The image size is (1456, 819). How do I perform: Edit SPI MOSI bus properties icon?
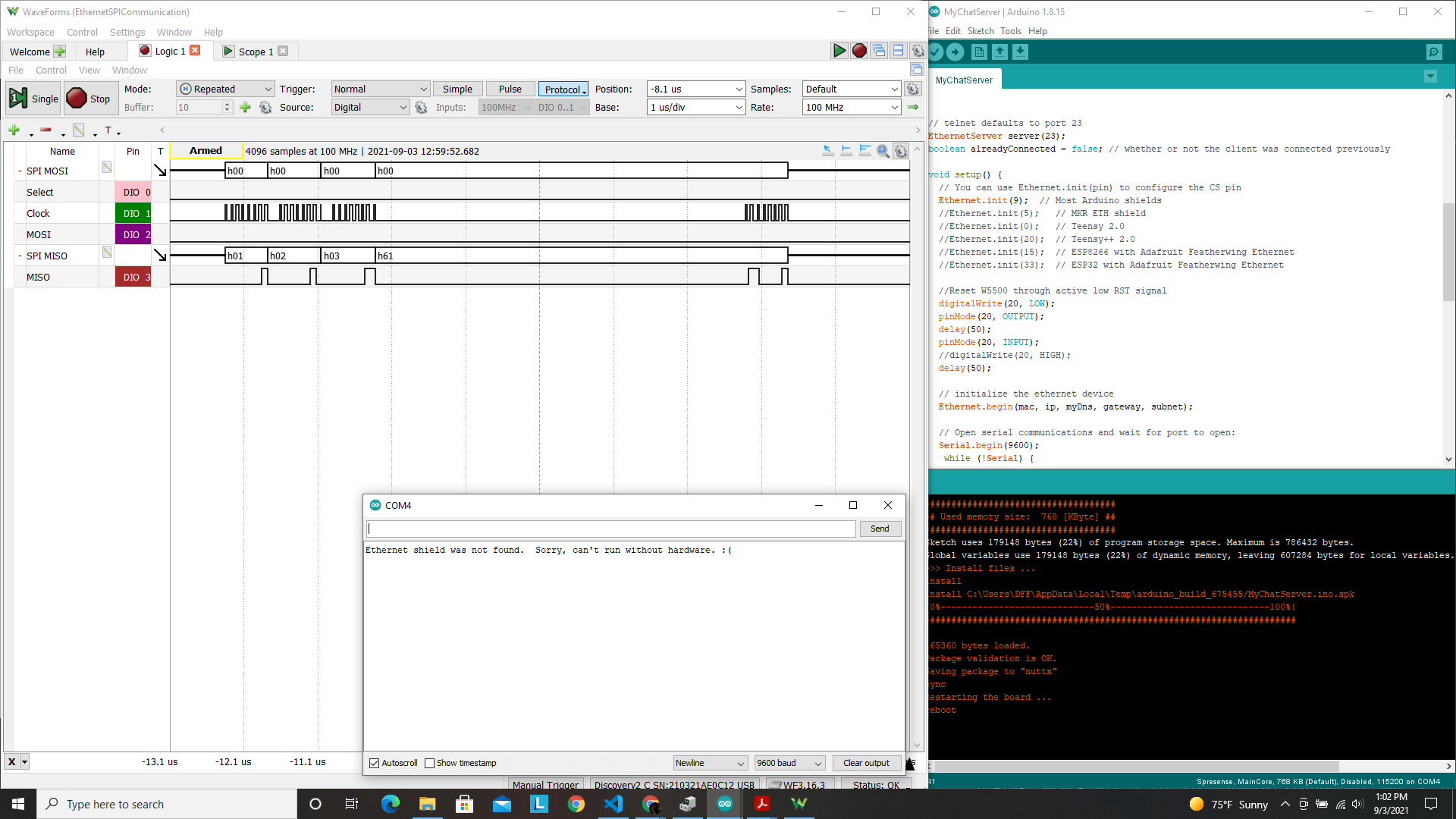pos(107,168)
